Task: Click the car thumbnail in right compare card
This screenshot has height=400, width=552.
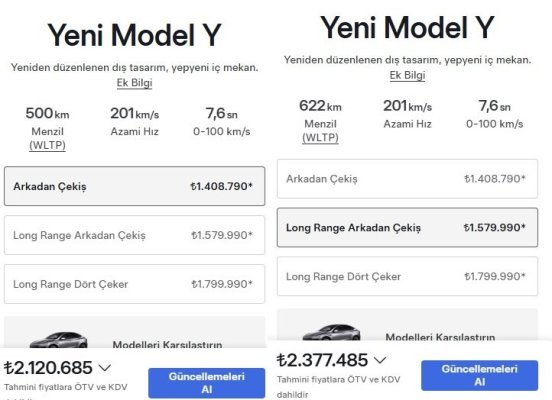Action: pos(331,332)
